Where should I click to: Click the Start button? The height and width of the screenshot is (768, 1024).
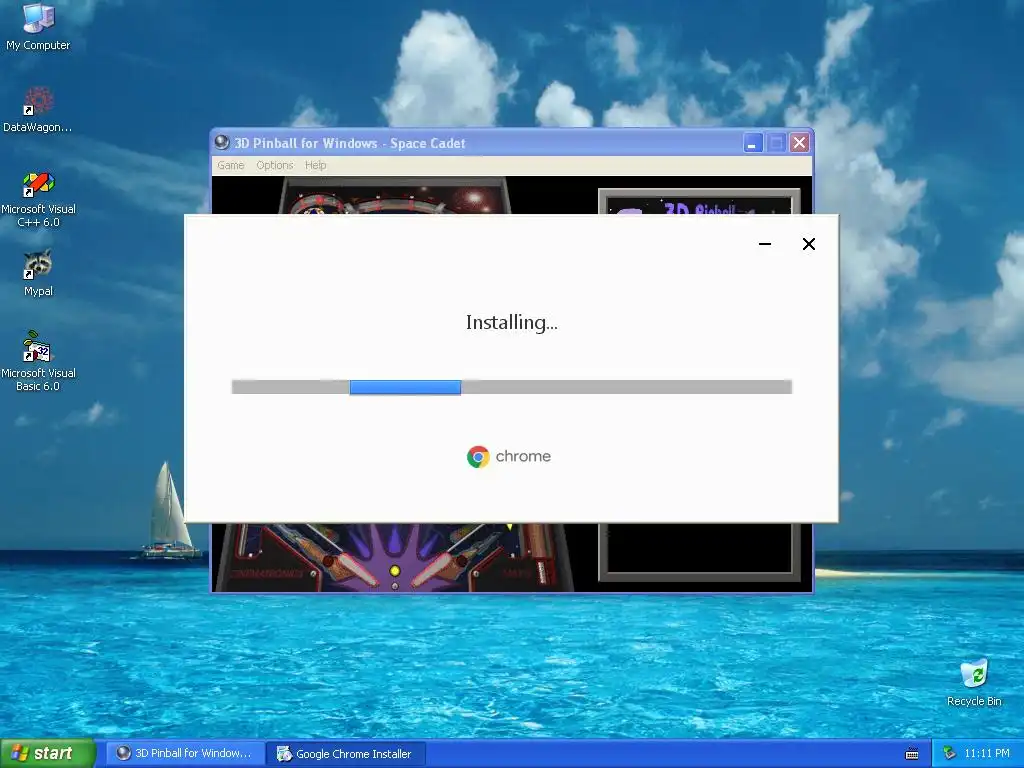coord(48,754)
